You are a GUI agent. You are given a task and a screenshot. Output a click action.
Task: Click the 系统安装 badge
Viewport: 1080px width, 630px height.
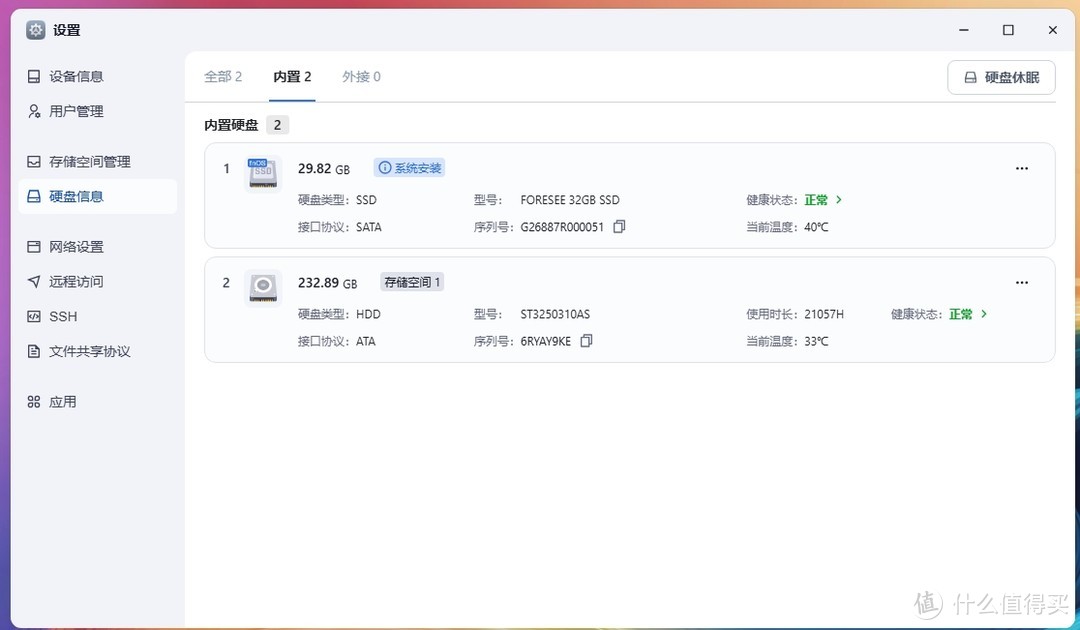pos(409,167)
